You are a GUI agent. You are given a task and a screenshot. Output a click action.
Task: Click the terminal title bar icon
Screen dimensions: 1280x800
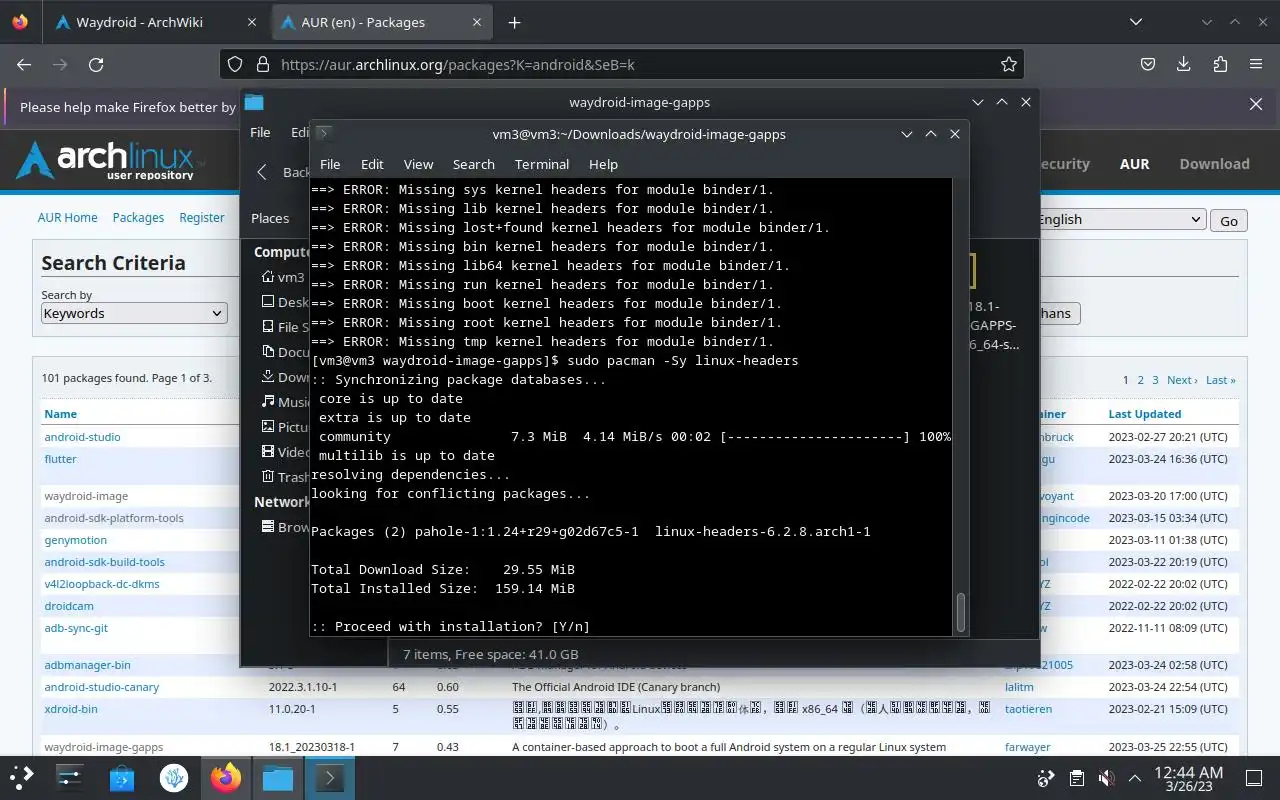coord(324,133)
